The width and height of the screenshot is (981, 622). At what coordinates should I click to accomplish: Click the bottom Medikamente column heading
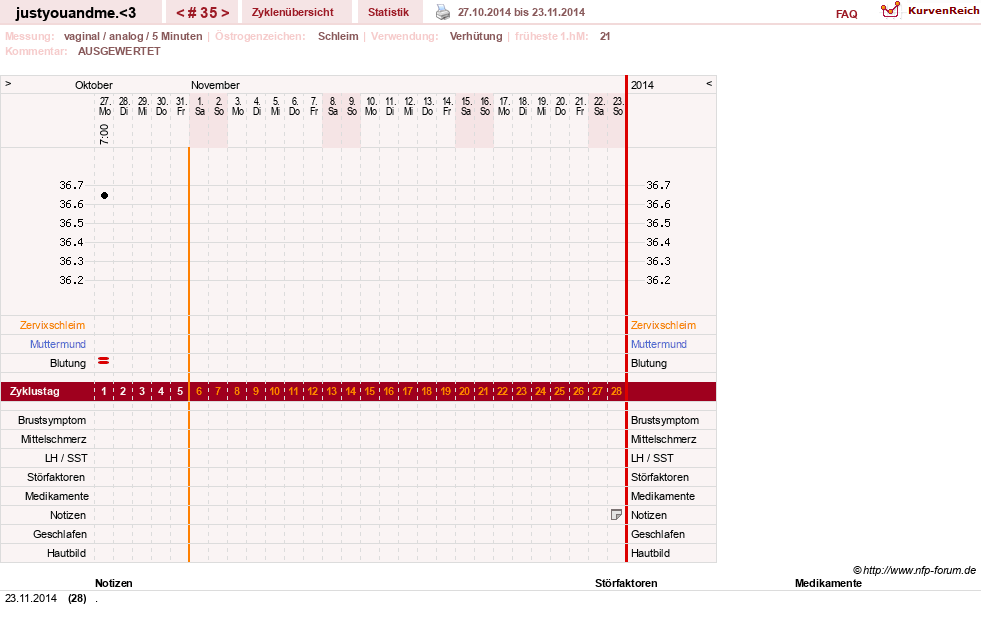coord(828,583)
